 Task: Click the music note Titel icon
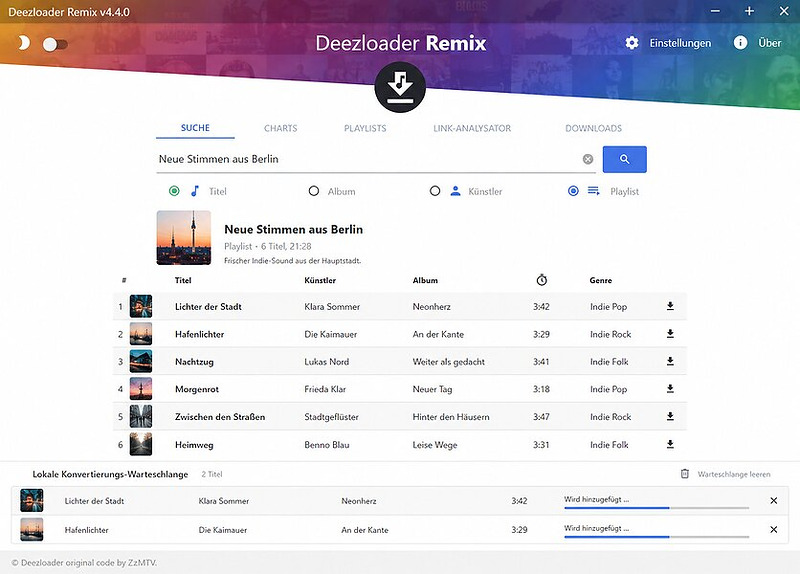(195, 191)
